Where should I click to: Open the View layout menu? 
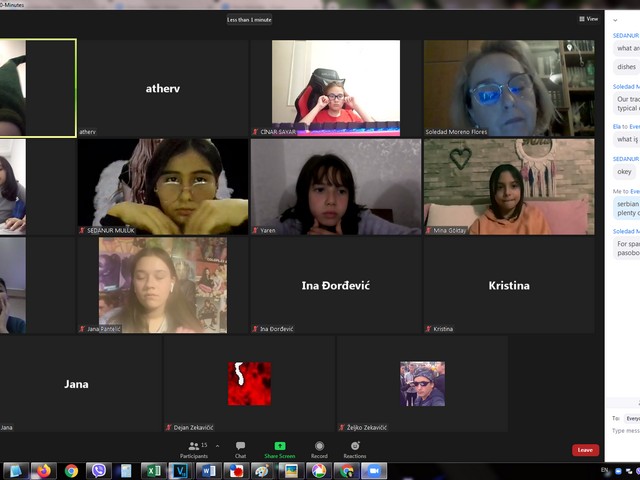(x=588, y=19)
